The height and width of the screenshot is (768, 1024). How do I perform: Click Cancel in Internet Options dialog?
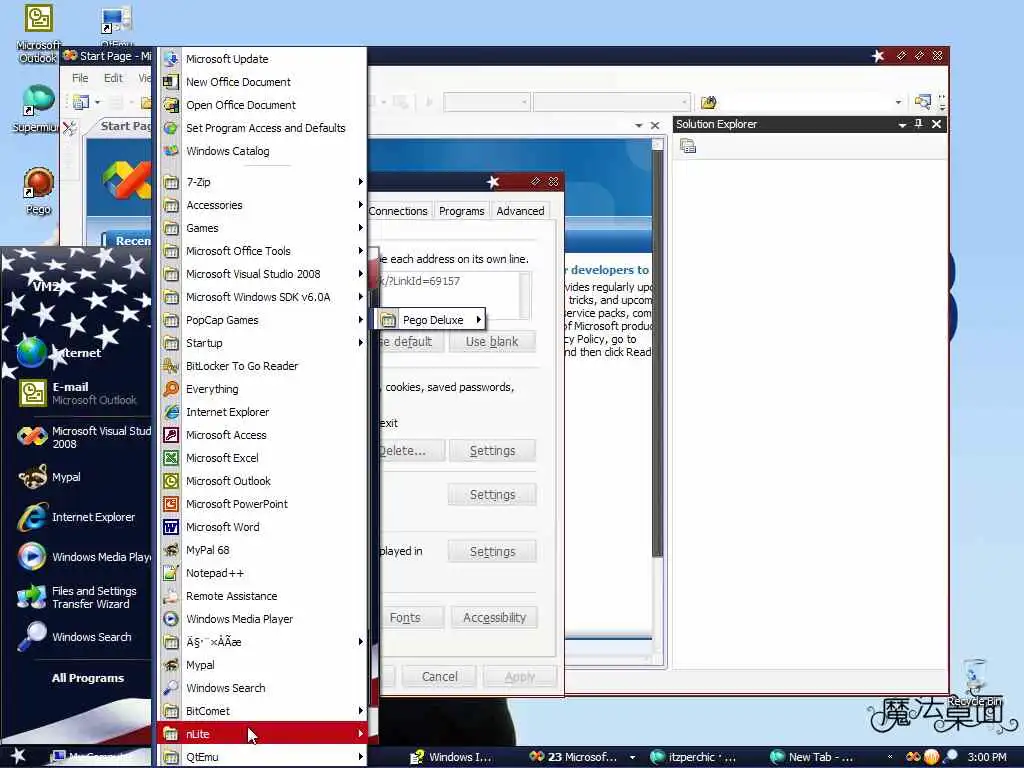pos(440,677)
